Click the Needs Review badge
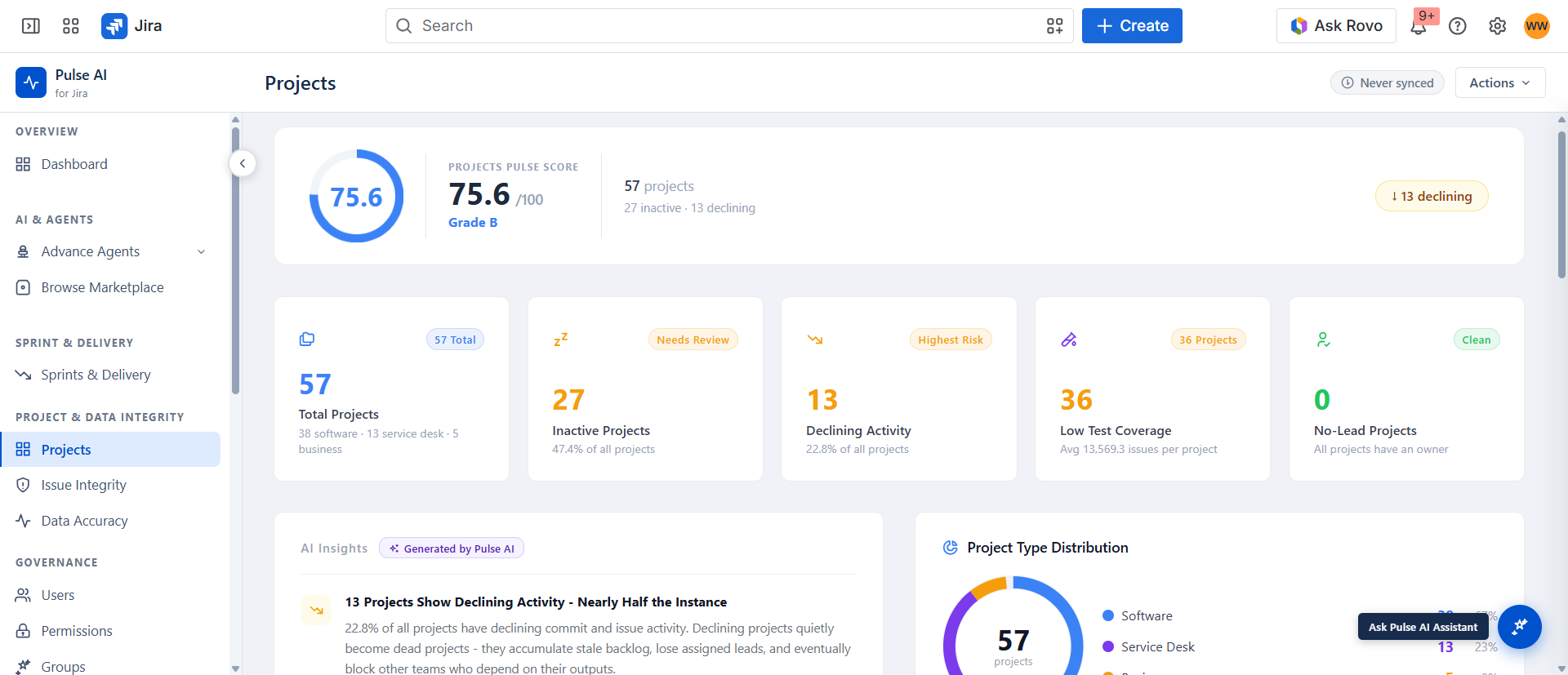The height and width of the screenshot is (675, 1568). (x=693, y=340)
